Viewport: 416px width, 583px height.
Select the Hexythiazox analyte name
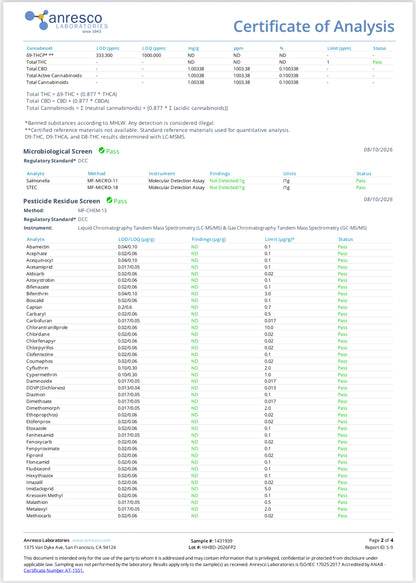[x=39, y=476]
